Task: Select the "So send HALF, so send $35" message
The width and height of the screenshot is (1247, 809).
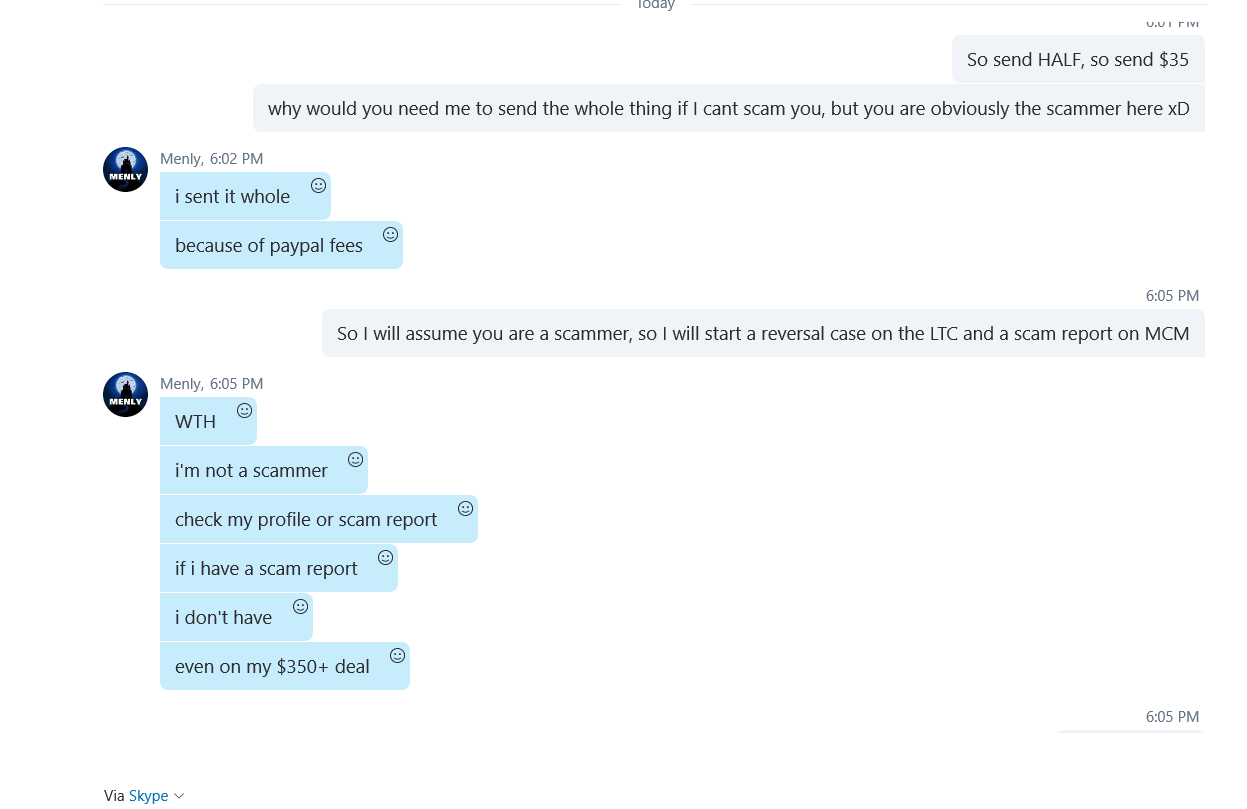Action: point(1078,59)
